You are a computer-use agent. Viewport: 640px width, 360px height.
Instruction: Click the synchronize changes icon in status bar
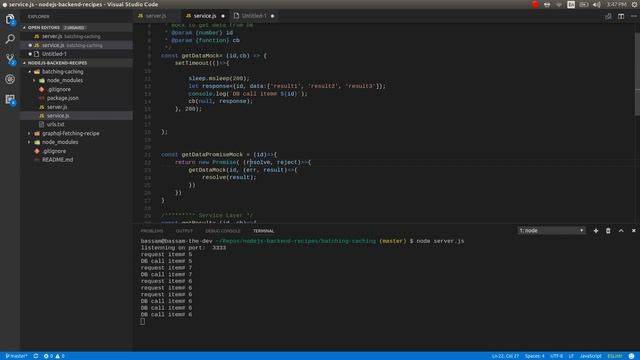[x=36, y=356]
